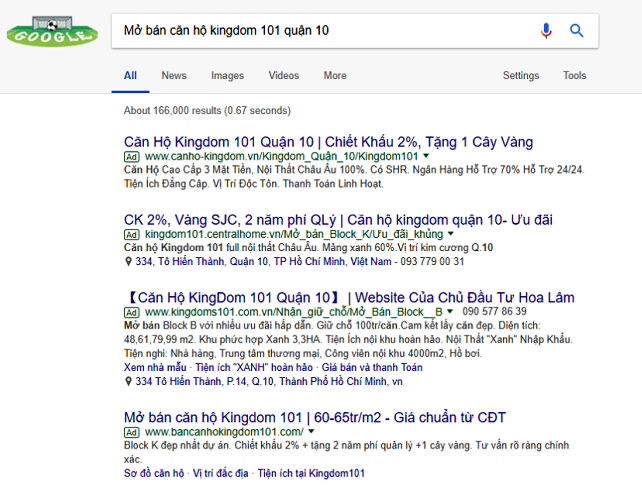Open the More search menu
Image resolution: width=642 pixels, height=491 pixels.
click(x=335, y=75)
